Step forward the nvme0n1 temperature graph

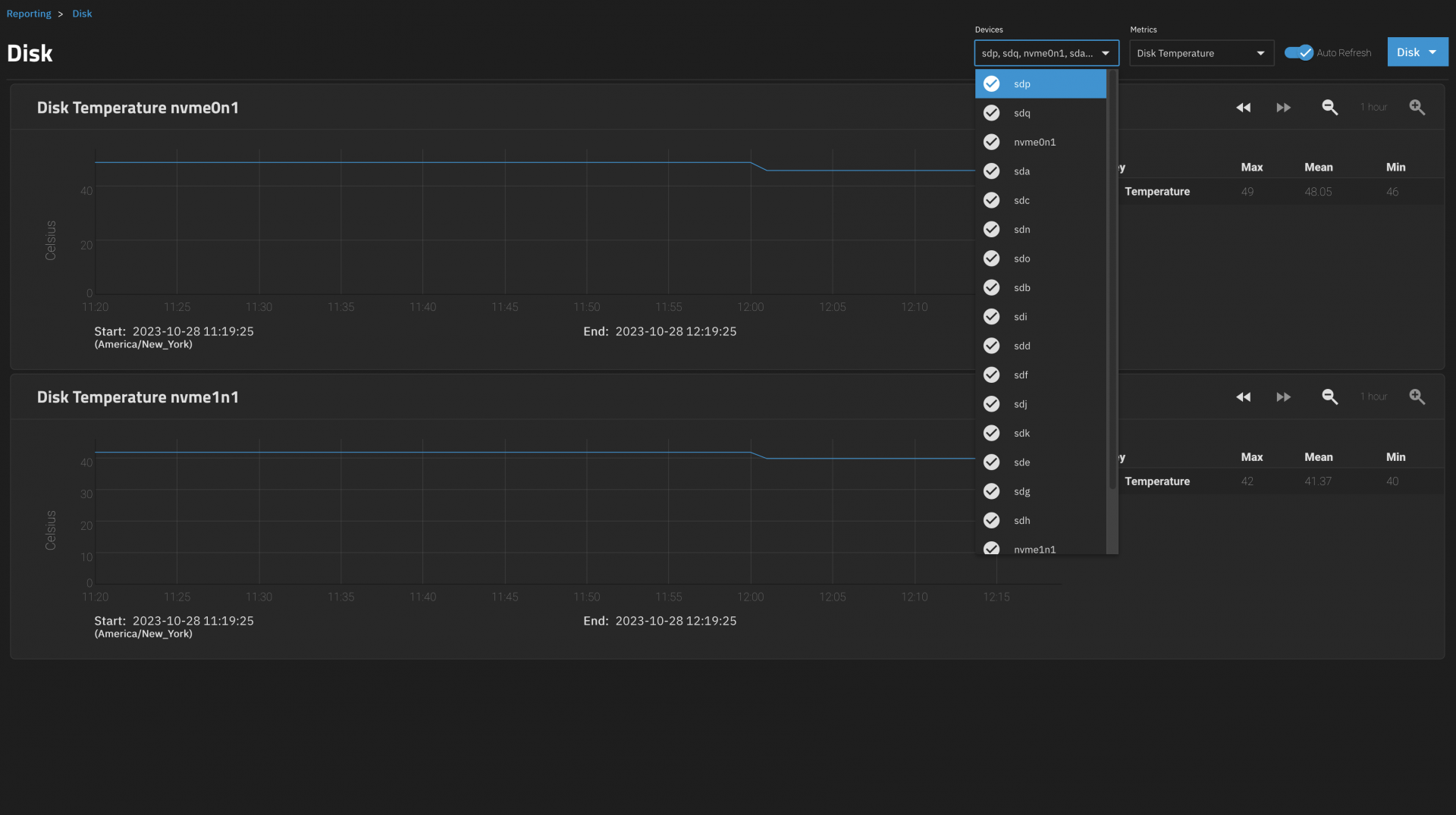click(1283, 108)
